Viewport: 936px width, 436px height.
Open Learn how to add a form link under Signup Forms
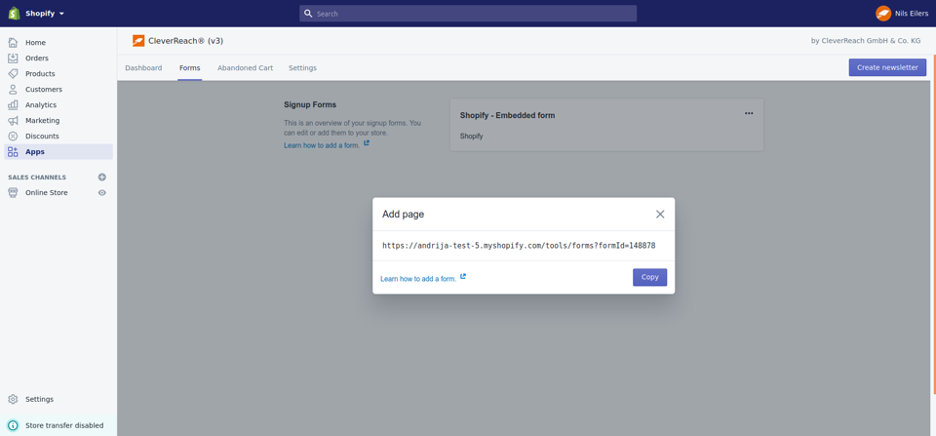tap(322, 145)
